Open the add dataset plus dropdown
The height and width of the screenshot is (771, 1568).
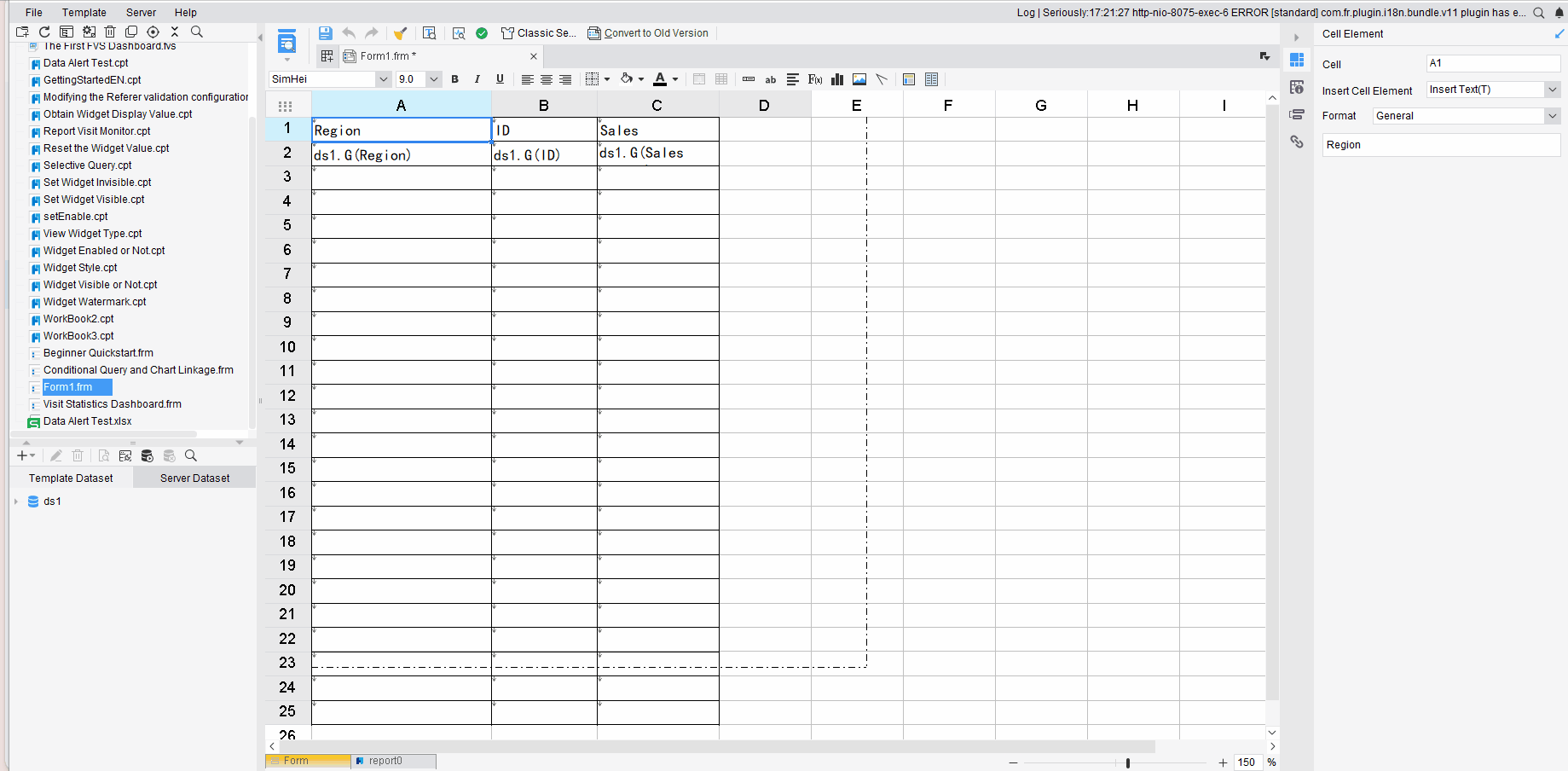26,456
